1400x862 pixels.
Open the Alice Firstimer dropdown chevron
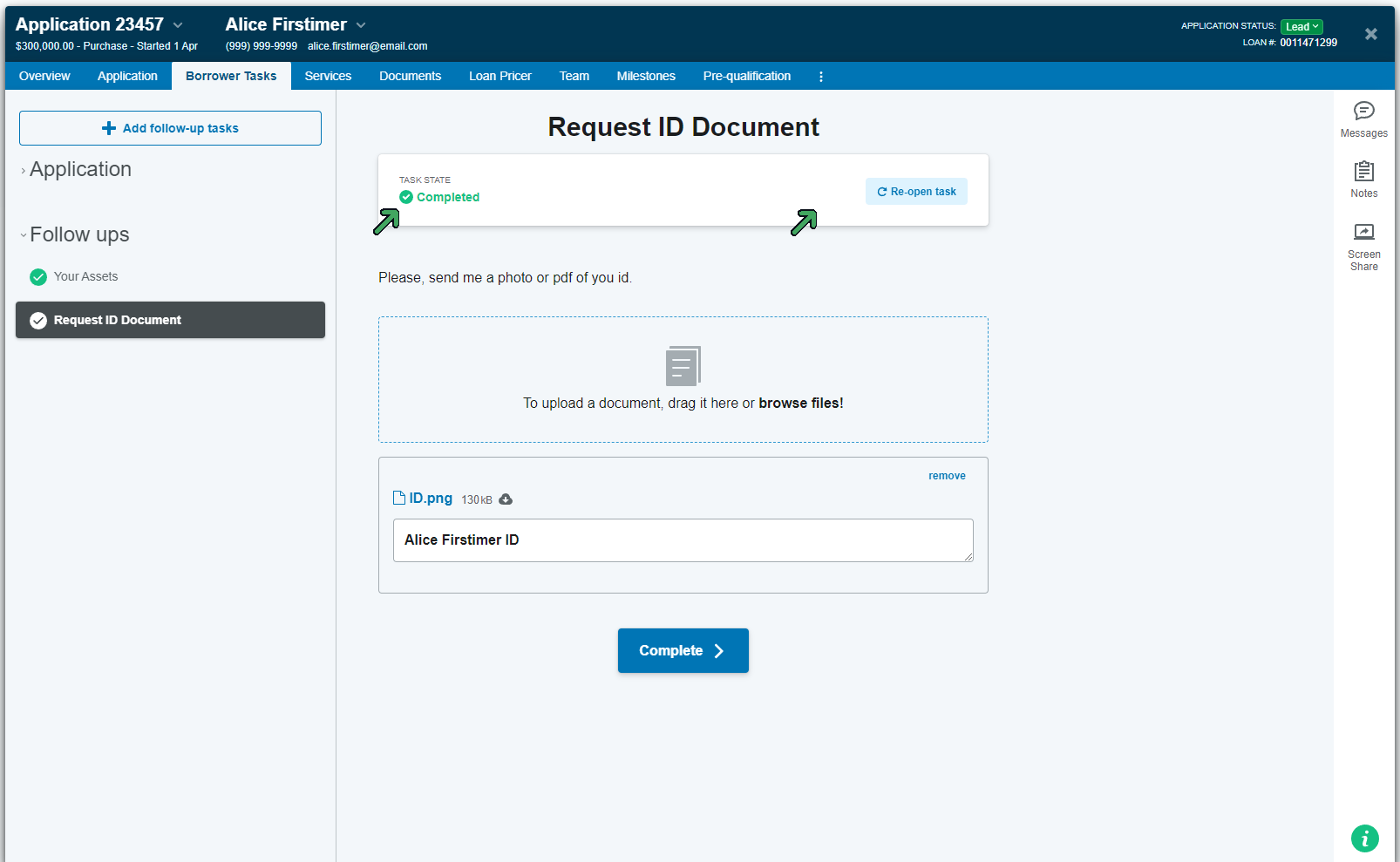[x=361, y=25]
